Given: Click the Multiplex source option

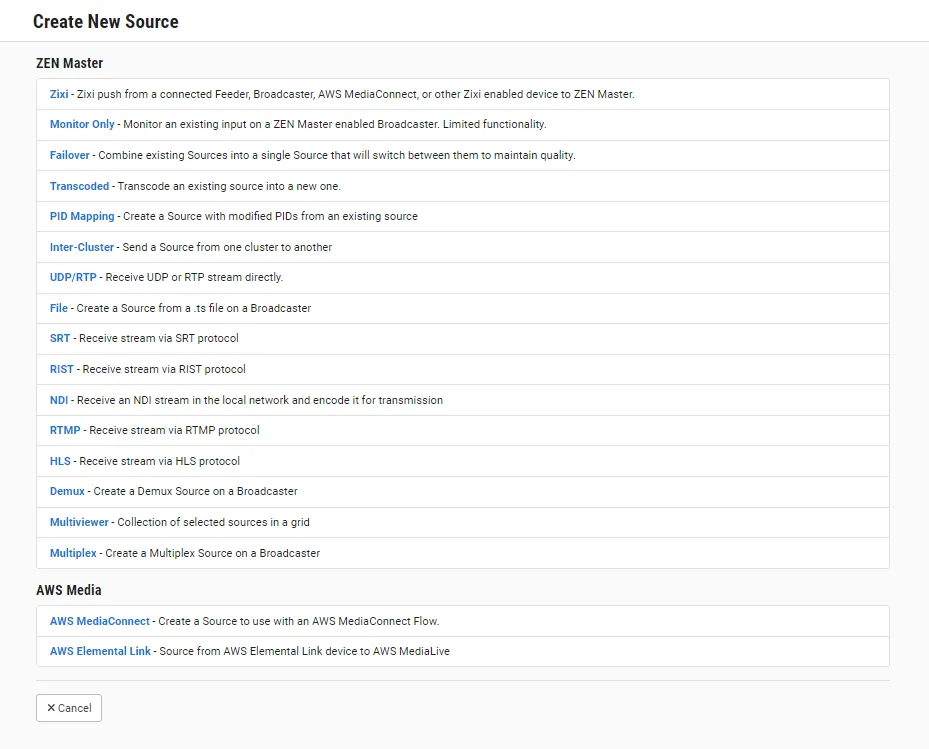Looking at the screenshot, I should pyautogui.click(x=73, y=553).
